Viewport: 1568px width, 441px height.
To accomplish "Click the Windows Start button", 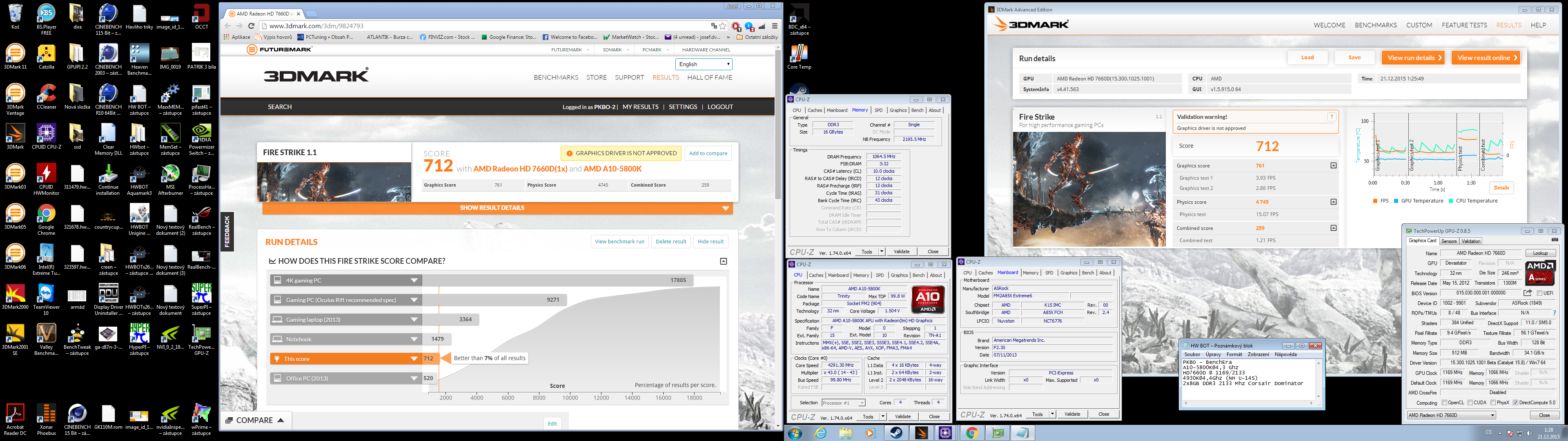I will [x=794, y=433].
